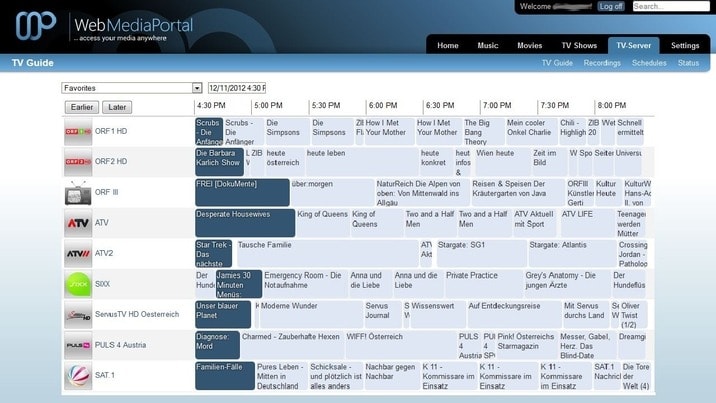Open the Recordings submenu link
This screenshot has width=716, height=403.
[x=602, y=63]
